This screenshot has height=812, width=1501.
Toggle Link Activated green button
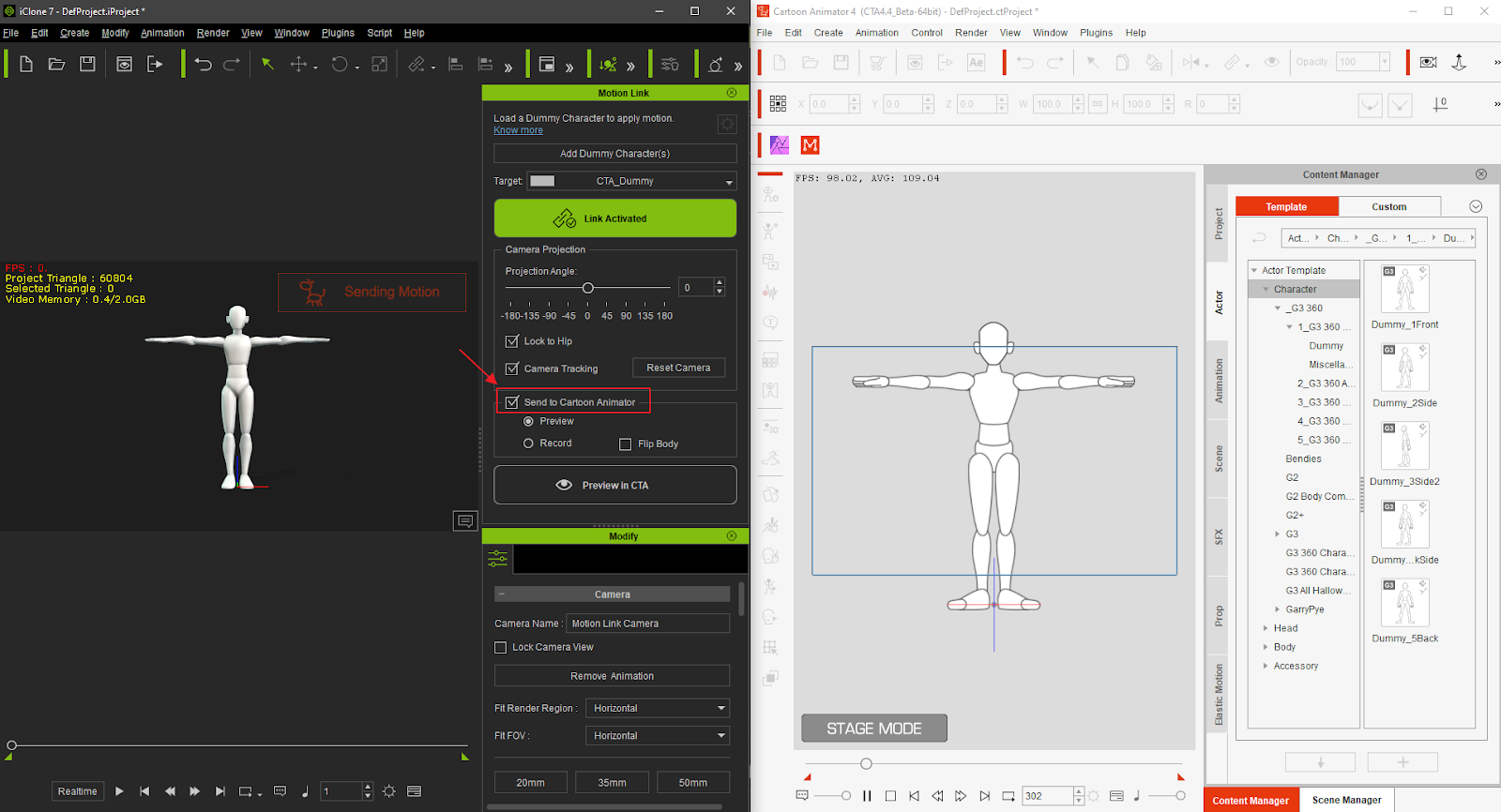click(615, 218)
